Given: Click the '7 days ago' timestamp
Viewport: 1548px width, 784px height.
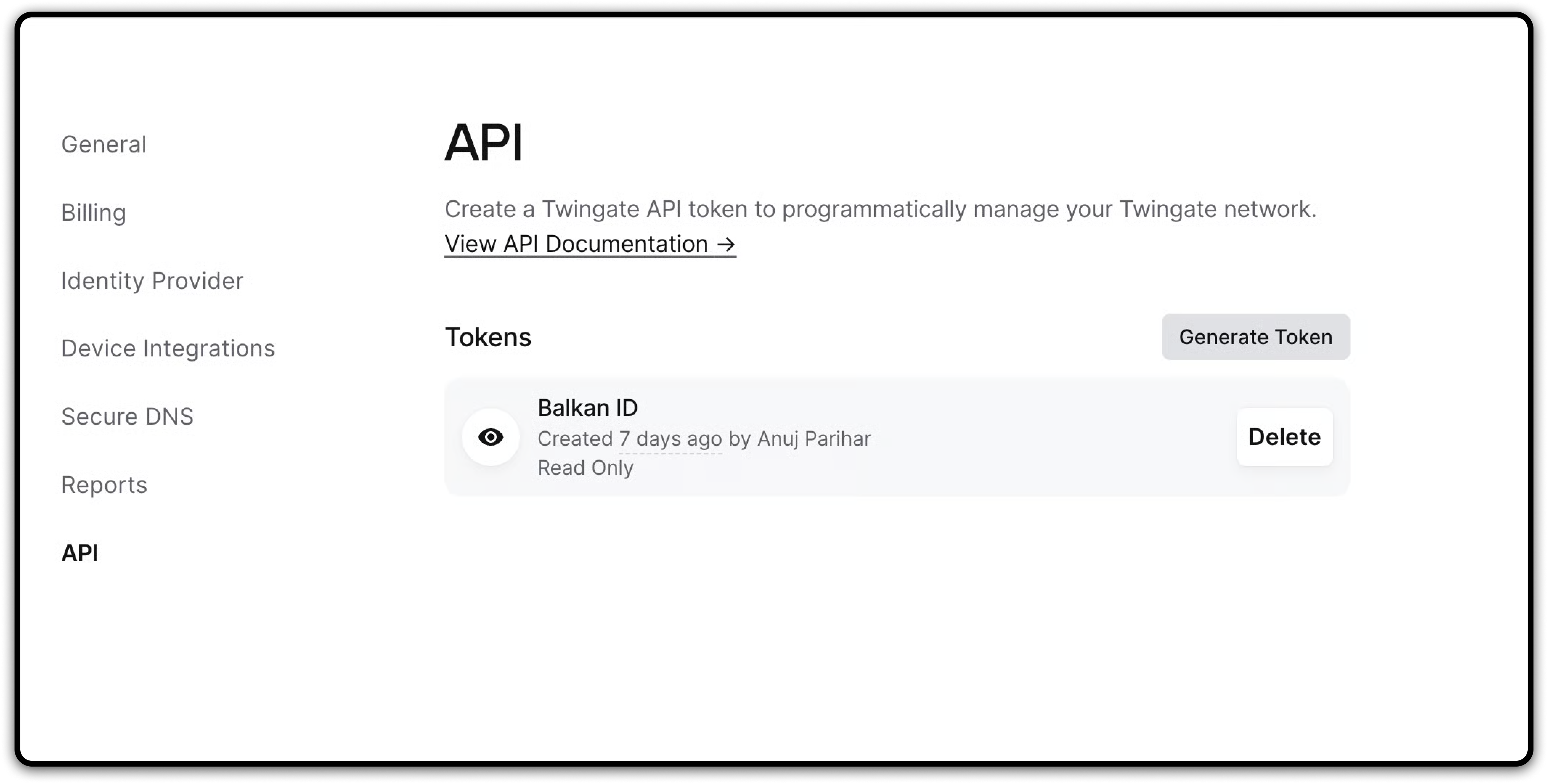Looking at the screenshot, I should pyautogui.click(x=670, y=438).
